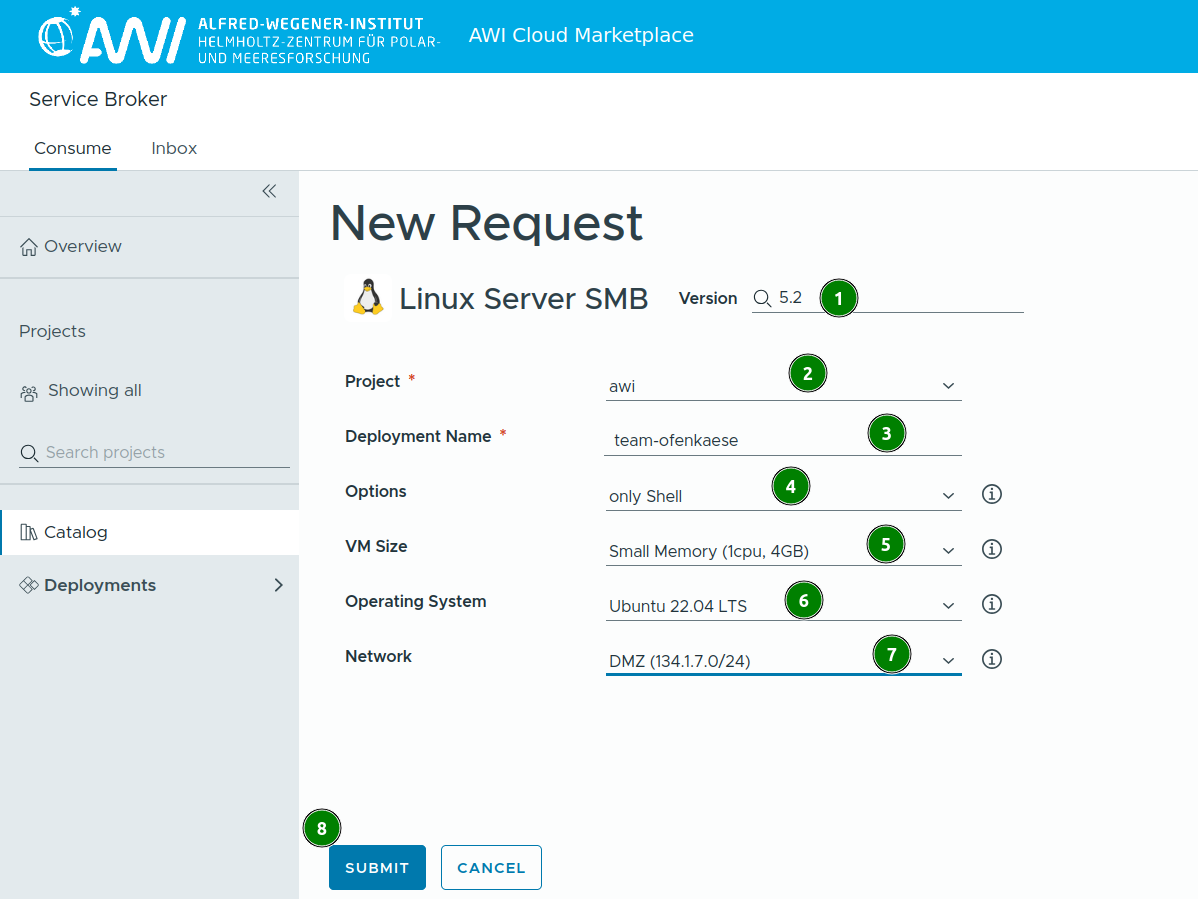
Task: Show info for Operating System field
Action: (991, 604)
